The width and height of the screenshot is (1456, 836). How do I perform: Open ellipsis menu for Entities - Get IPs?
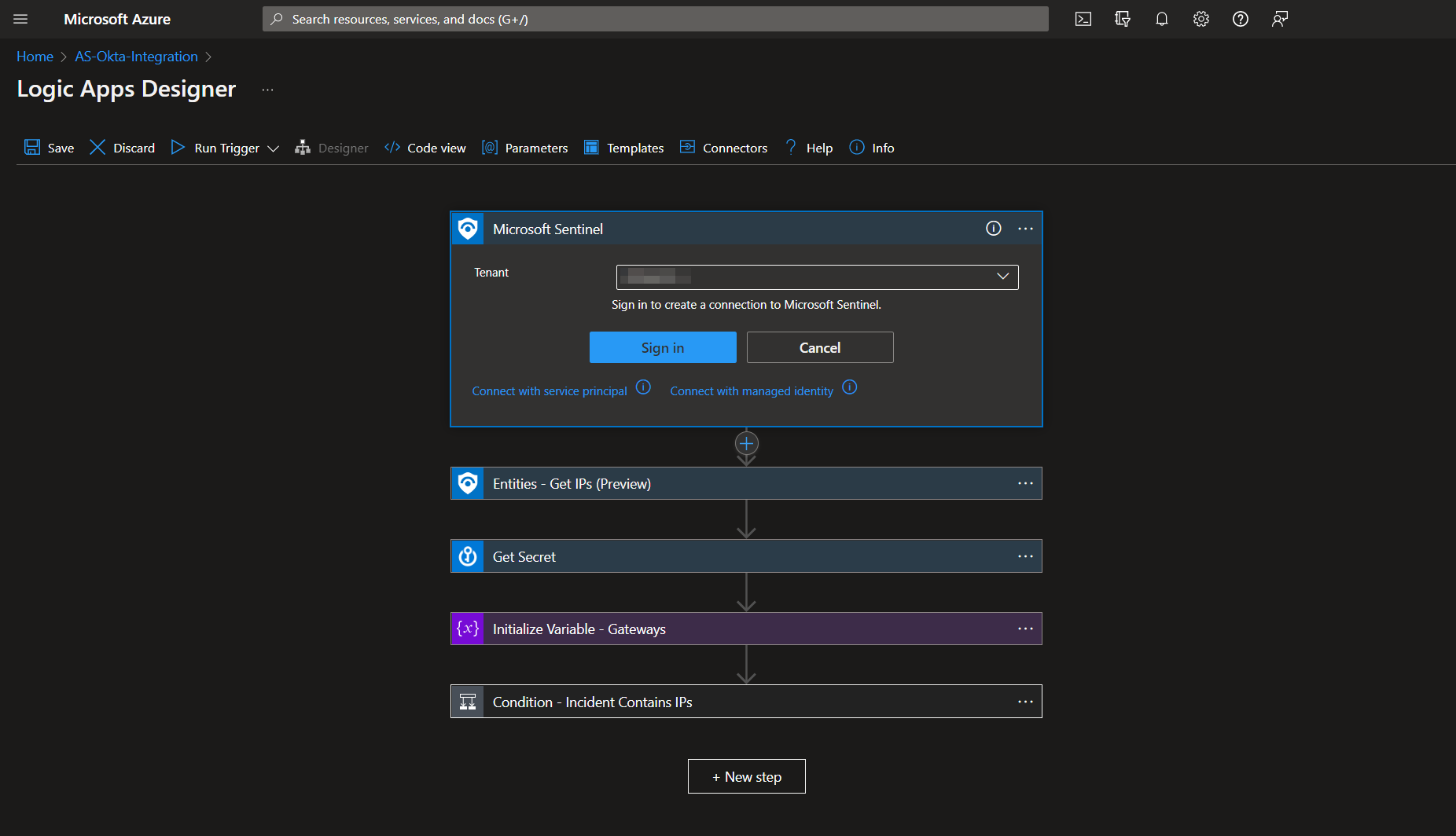click(1025, 483)
